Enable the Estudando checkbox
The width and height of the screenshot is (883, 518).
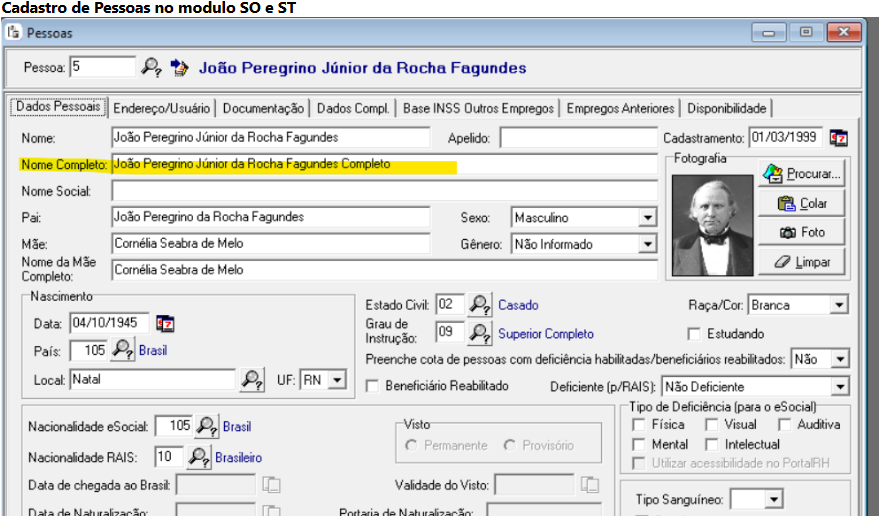[x=695, y=334]
